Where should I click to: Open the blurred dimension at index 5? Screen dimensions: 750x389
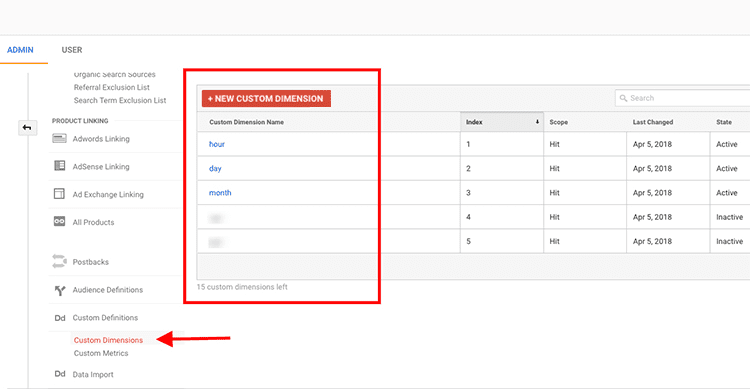(216, 242)
